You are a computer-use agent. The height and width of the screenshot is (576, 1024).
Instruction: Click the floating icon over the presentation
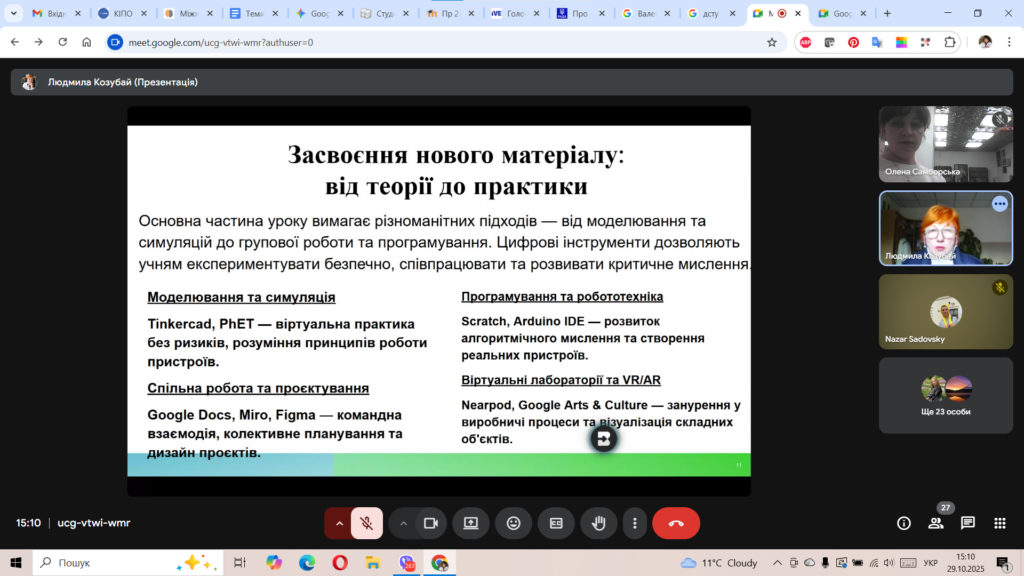coord(603,439)
